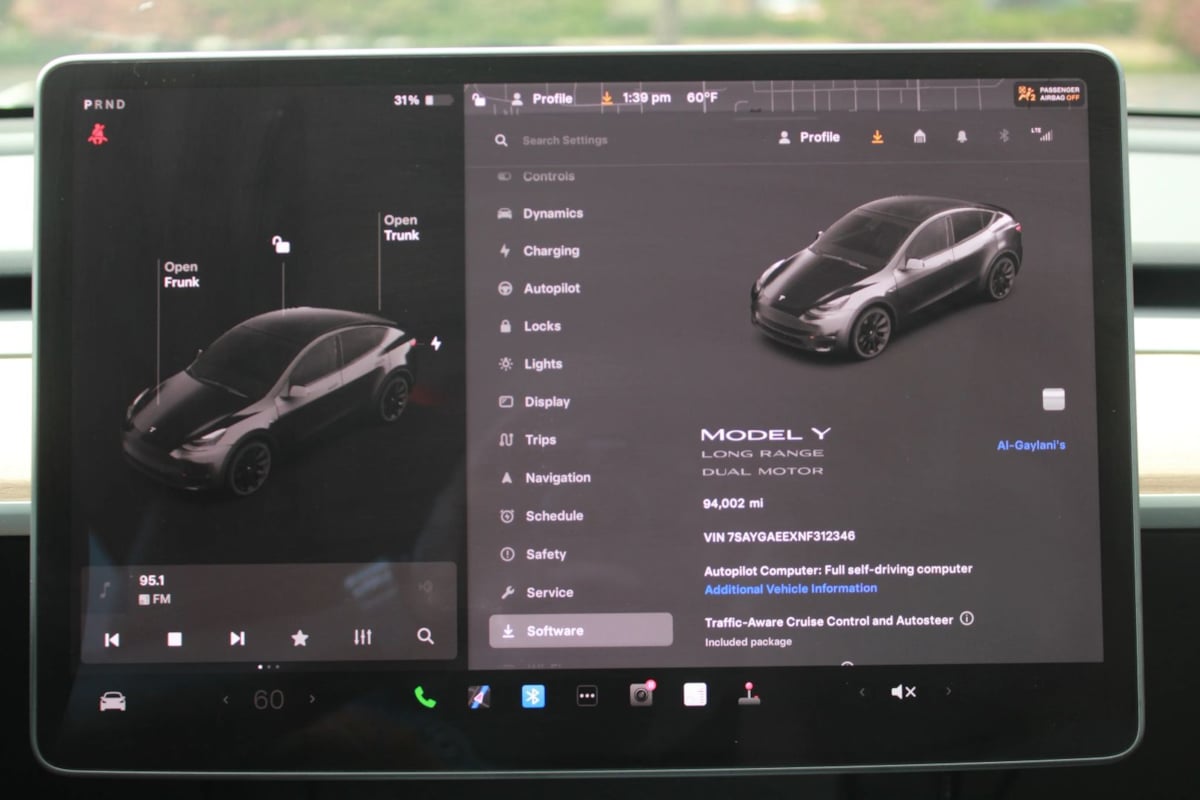Tap the LTE signal strength icon

click(x=1042, y=134)
